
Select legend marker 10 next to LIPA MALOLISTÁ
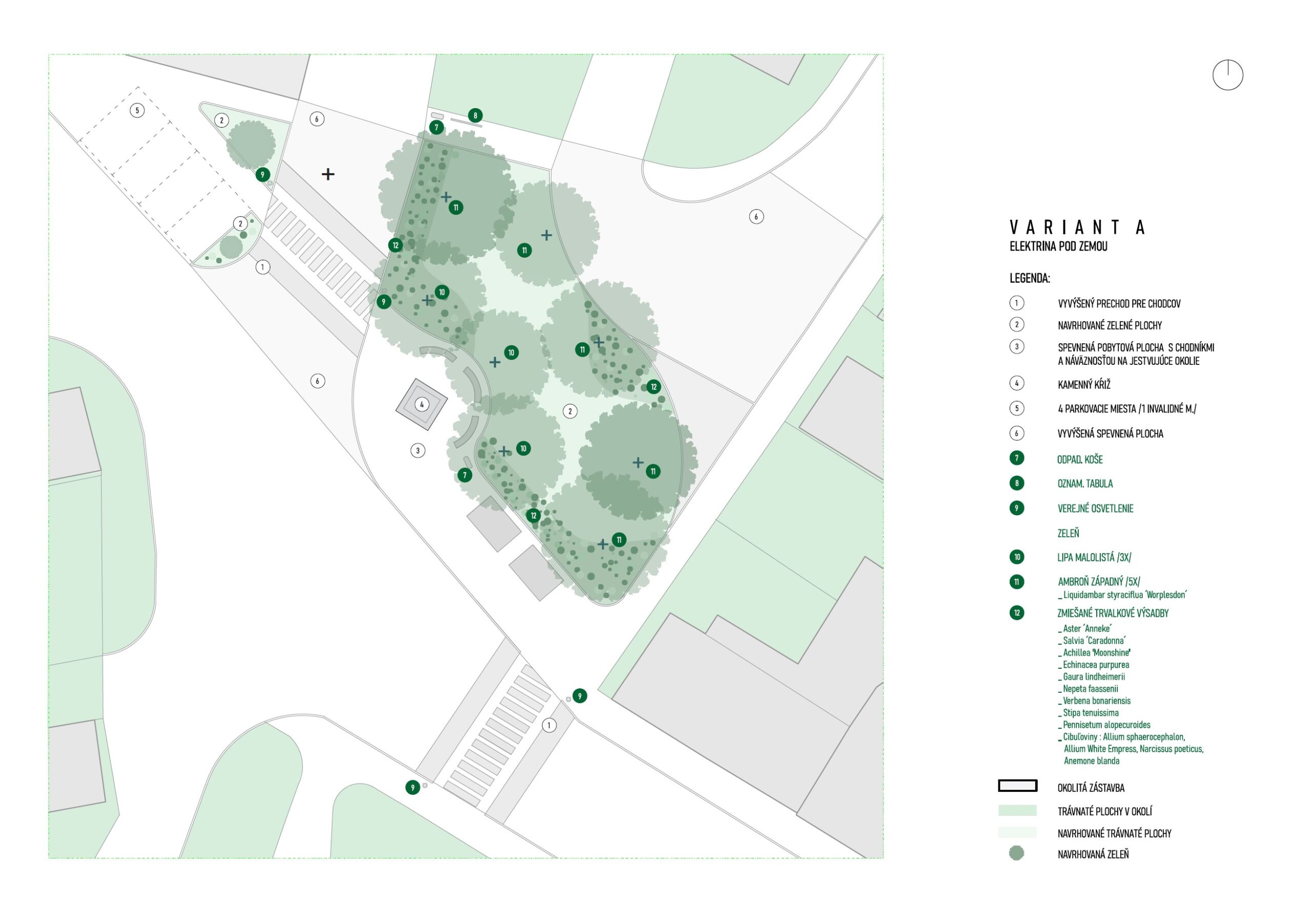1017,557
